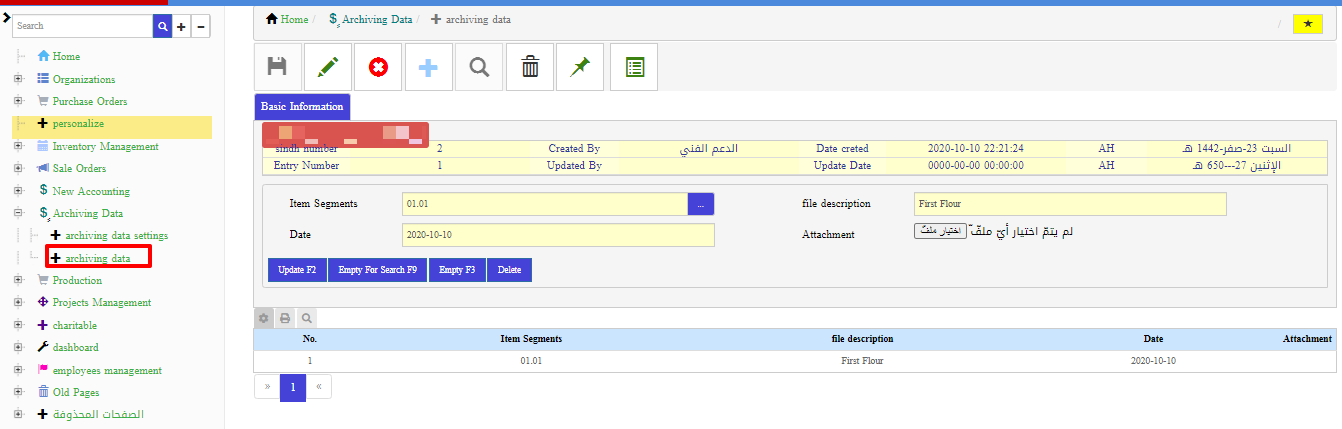Click the blue plus Add icon

pos(428,67)
